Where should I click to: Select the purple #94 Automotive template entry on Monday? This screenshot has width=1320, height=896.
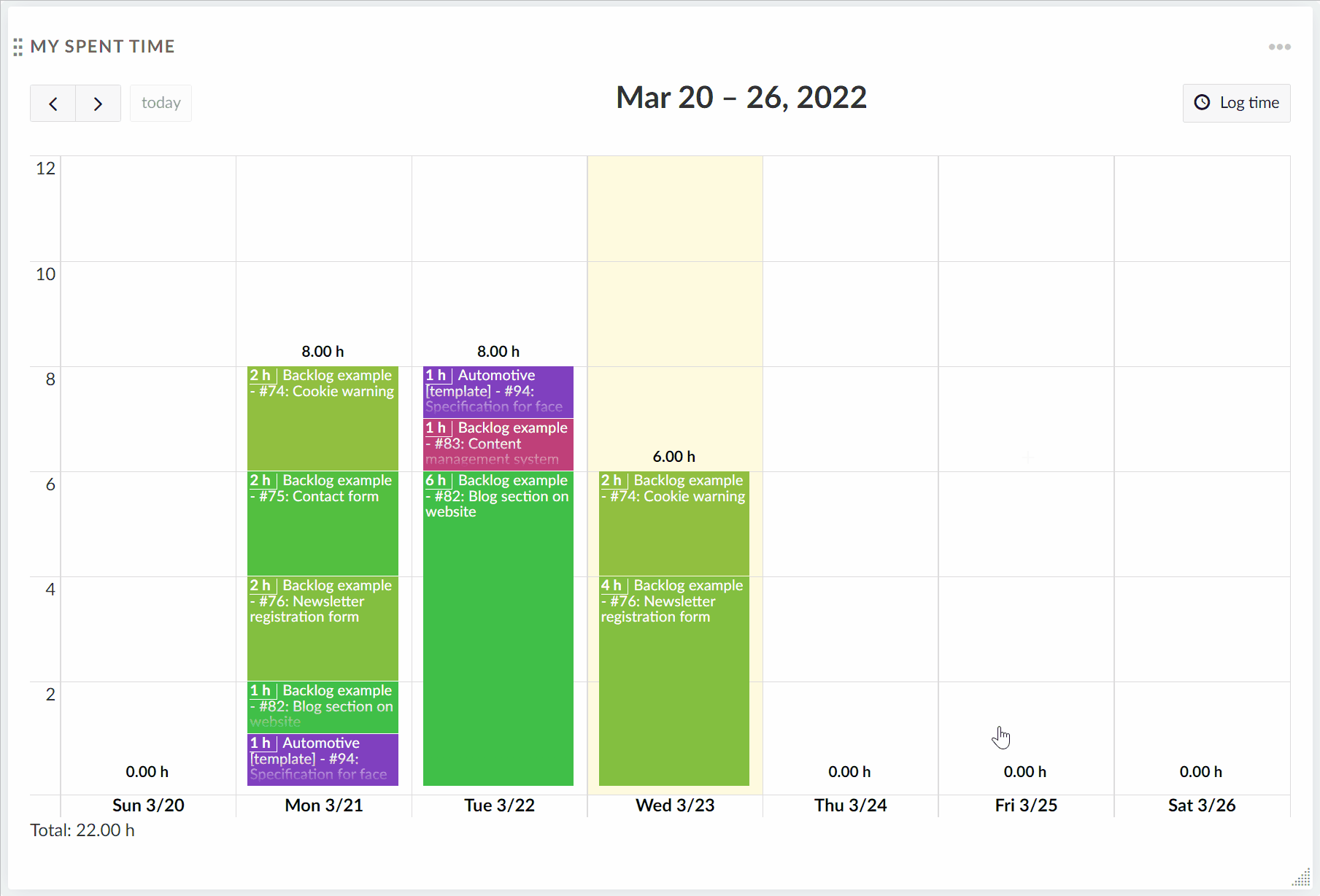(322, 759)
